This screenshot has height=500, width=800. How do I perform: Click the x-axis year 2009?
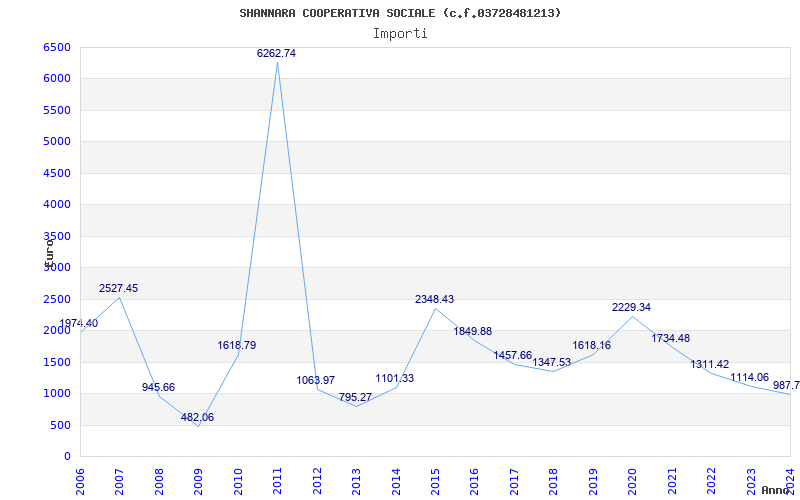(198, 481)
